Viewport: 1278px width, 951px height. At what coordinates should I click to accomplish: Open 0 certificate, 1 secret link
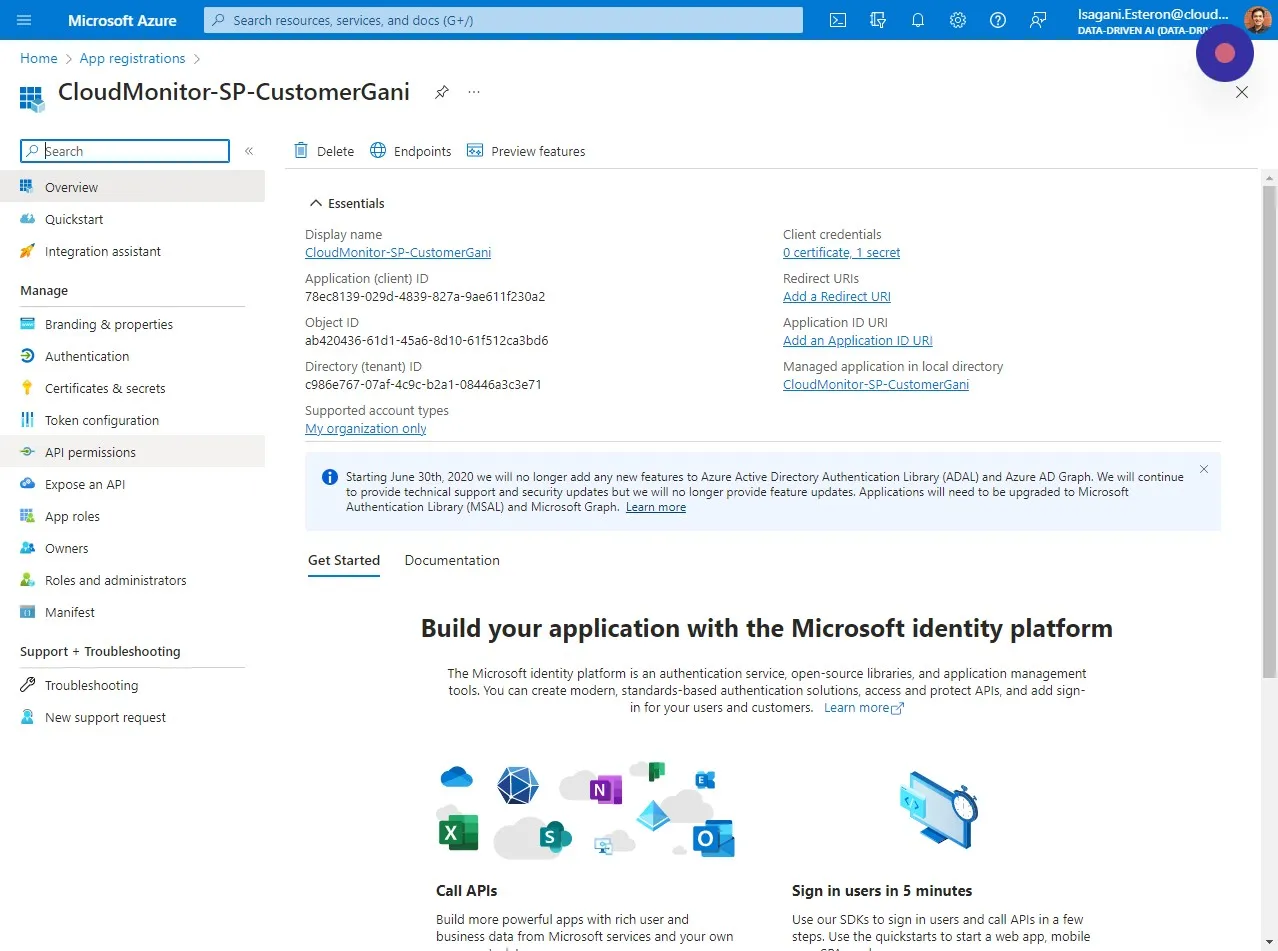point(841,252)
